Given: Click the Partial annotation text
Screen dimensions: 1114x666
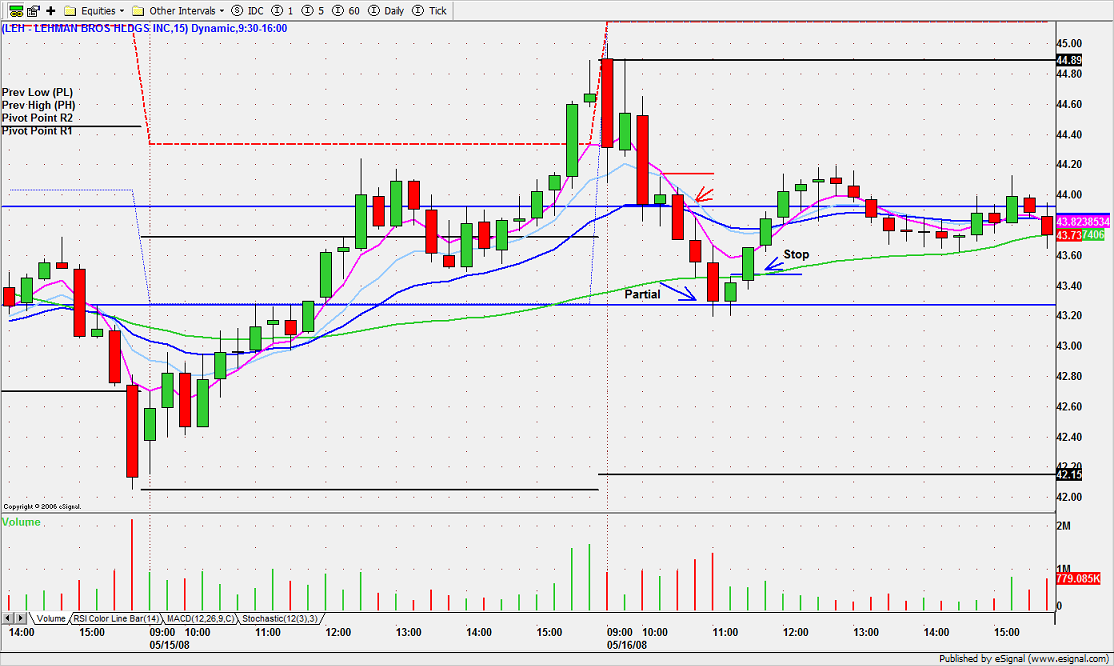Looking at the screenshot, I should point(642,294).
